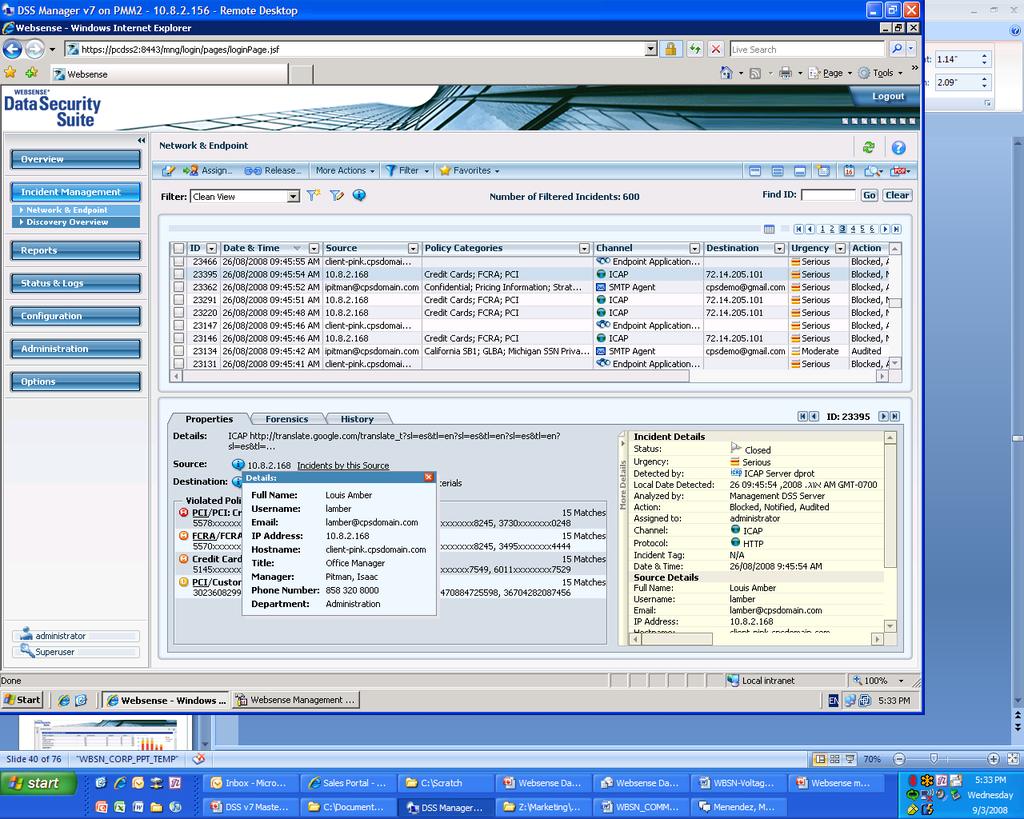Click the Incidents by this Source link
This screenshot has height=819, width=1024.
click(x=343, y=466)
